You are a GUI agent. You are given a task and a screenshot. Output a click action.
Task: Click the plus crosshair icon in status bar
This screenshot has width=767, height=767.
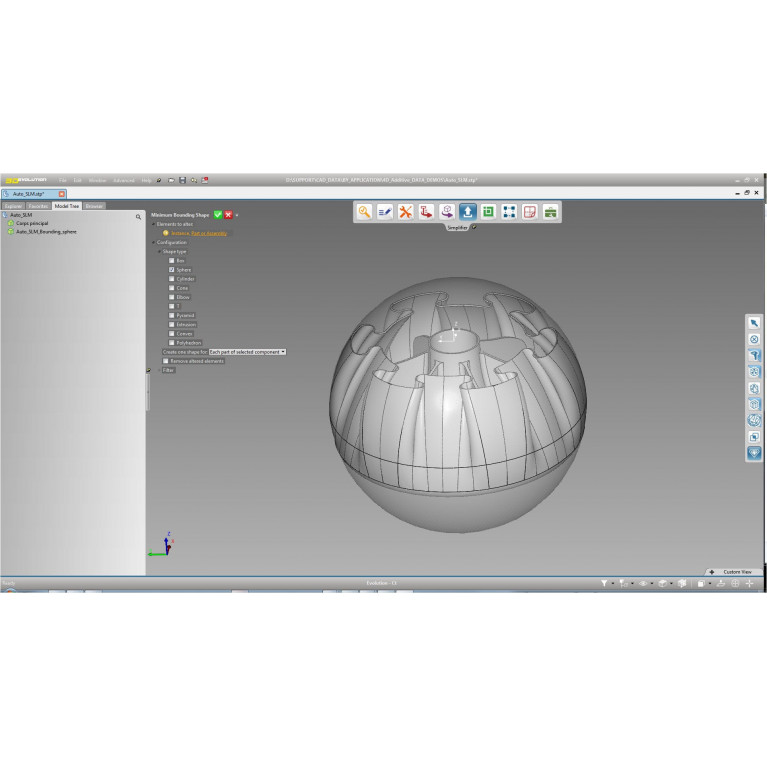(749, 583)
